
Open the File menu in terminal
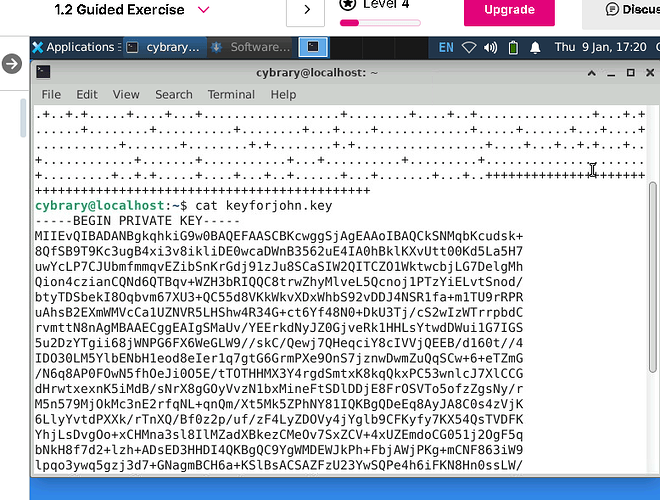pos(50,94)
